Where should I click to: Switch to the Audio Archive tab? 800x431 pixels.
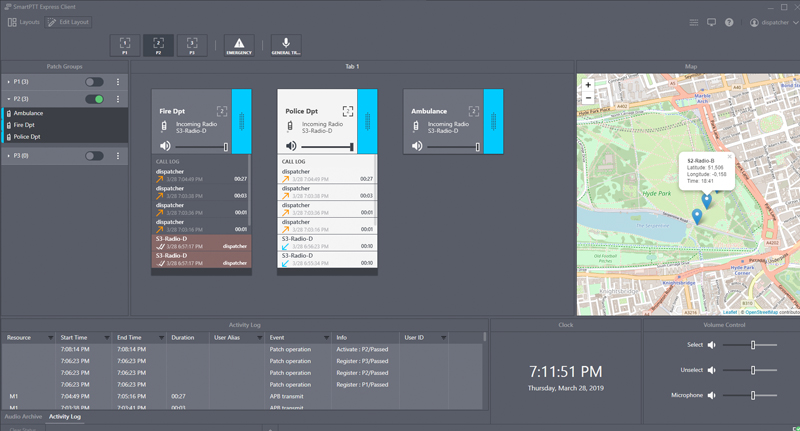(x=23, y=417)
